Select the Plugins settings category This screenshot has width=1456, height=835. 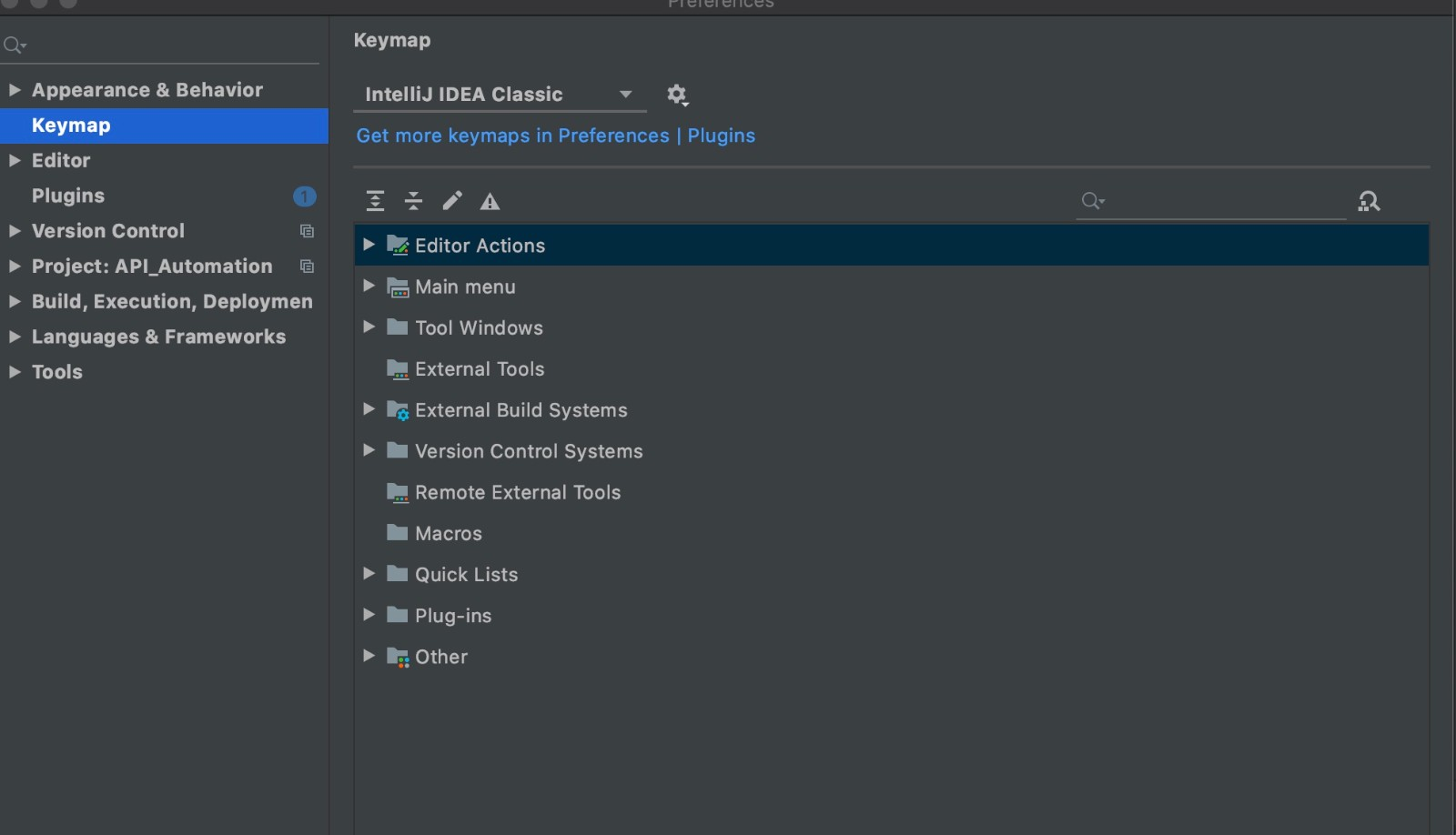68,196
